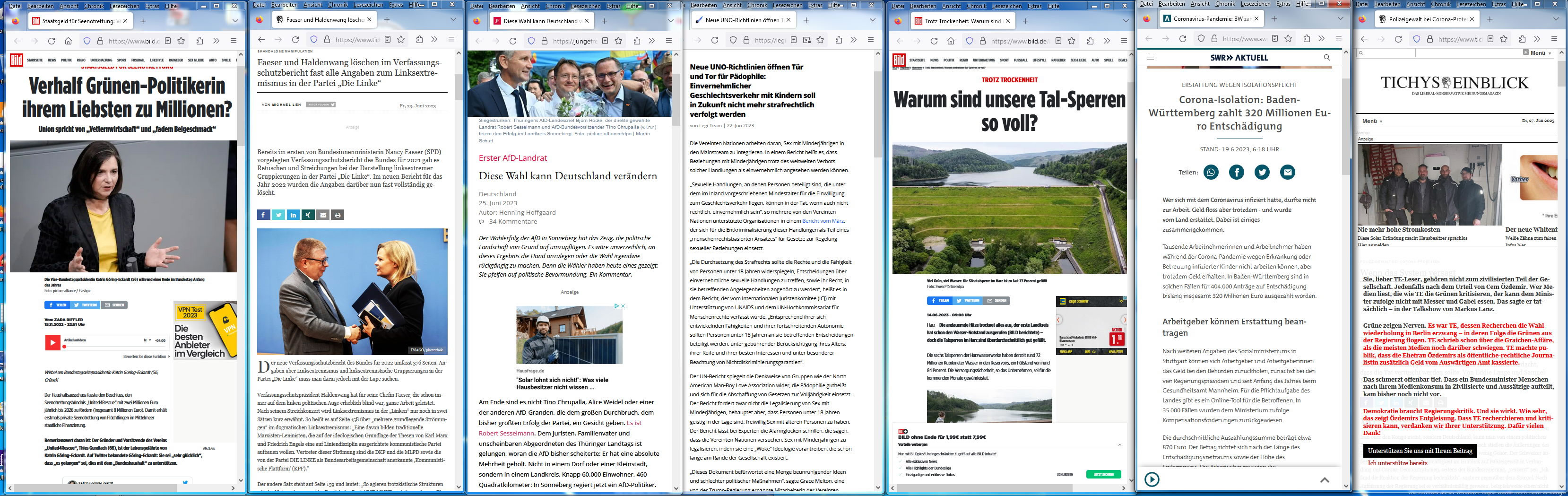Toggle reader view in Trotz Trockenheit window

(x=1058, y=41)
